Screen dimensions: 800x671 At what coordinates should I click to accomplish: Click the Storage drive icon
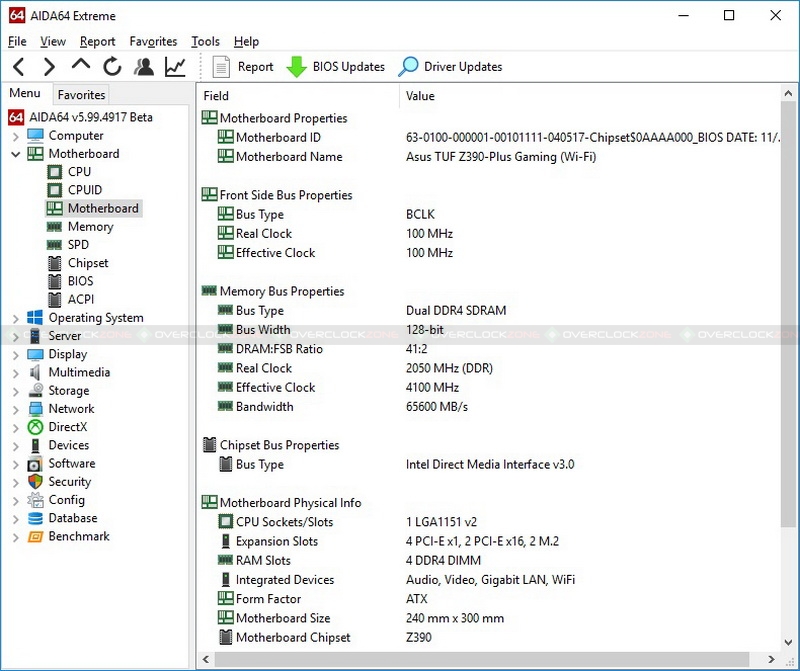[35, 390]
